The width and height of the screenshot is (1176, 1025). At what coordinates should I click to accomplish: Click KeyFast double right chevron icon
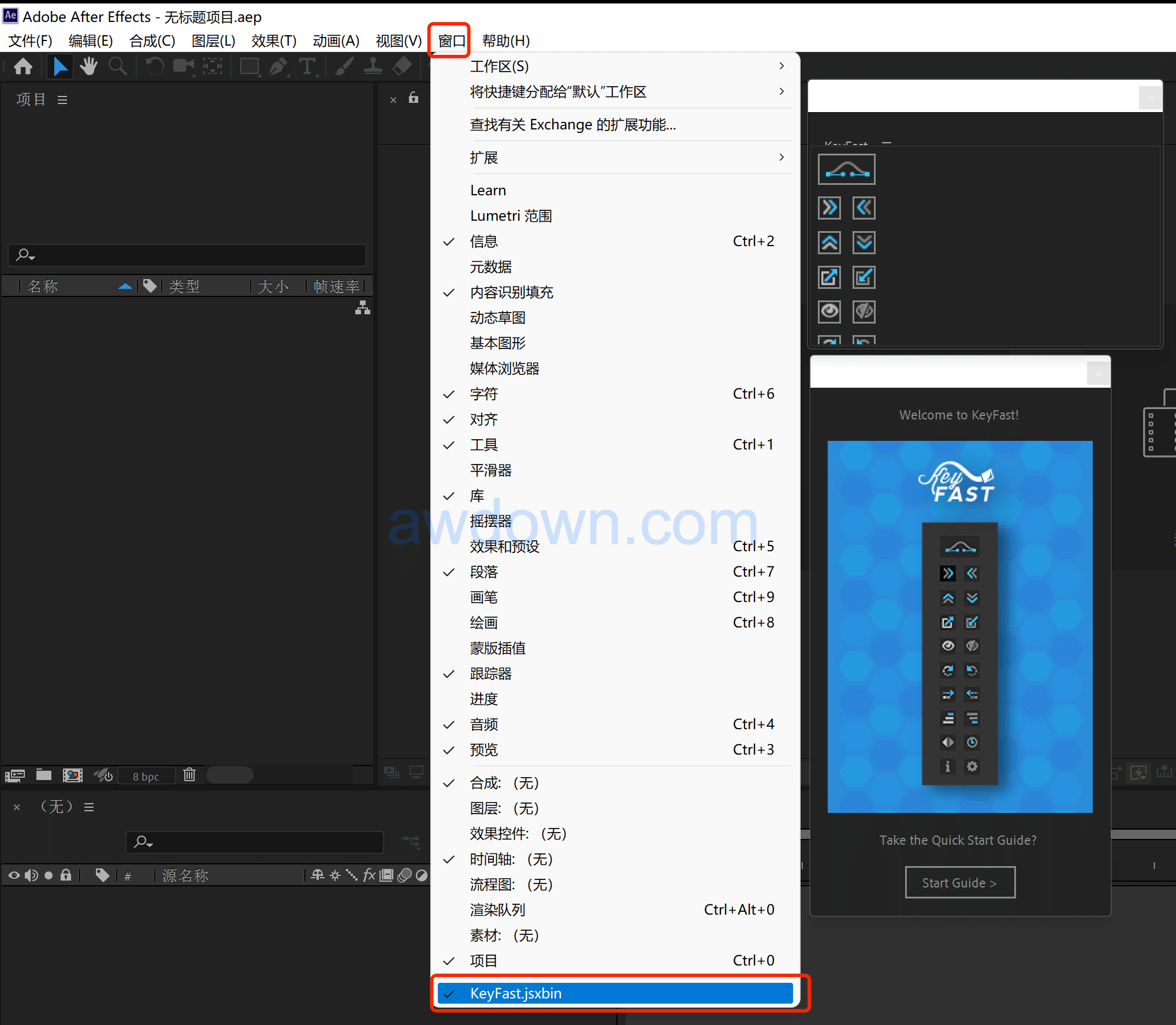(x=829, y=207)
